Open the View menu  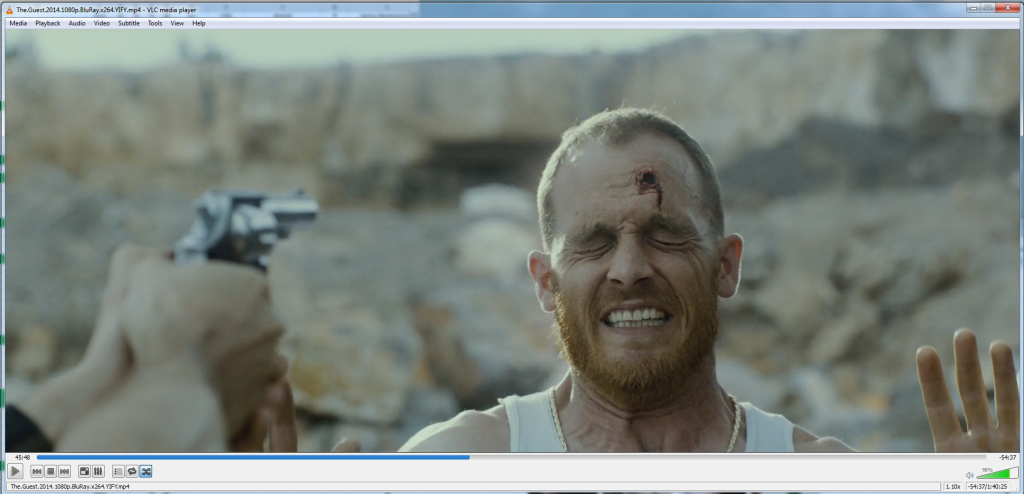[177, 24]
